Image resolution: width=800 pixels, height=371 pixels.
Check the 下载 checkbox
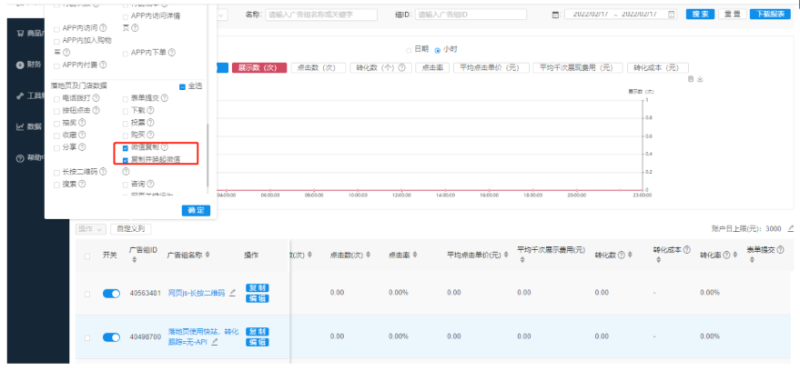[126, 111]
